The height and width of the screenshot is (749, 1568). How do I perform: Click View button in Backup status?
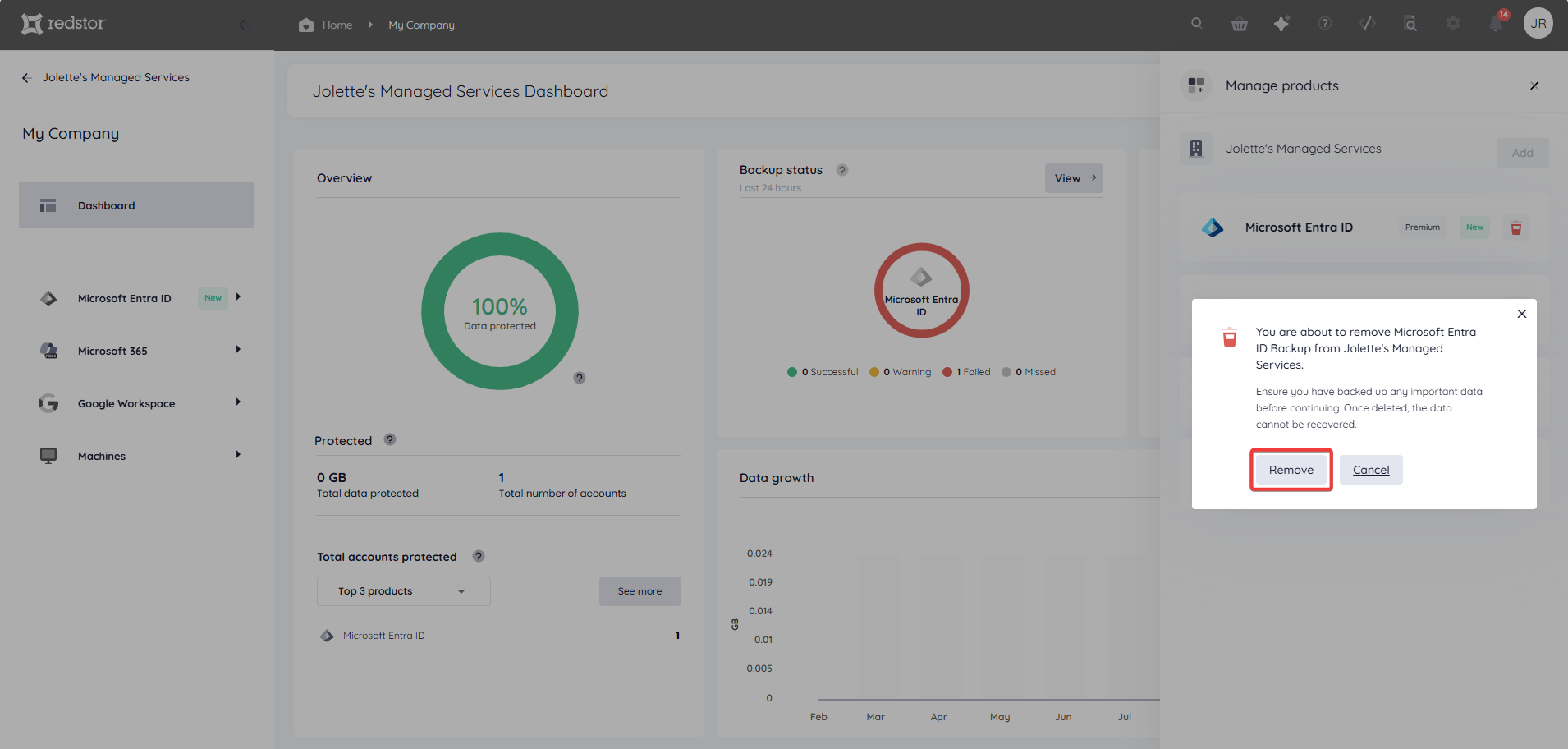(x=1074, y=178)
